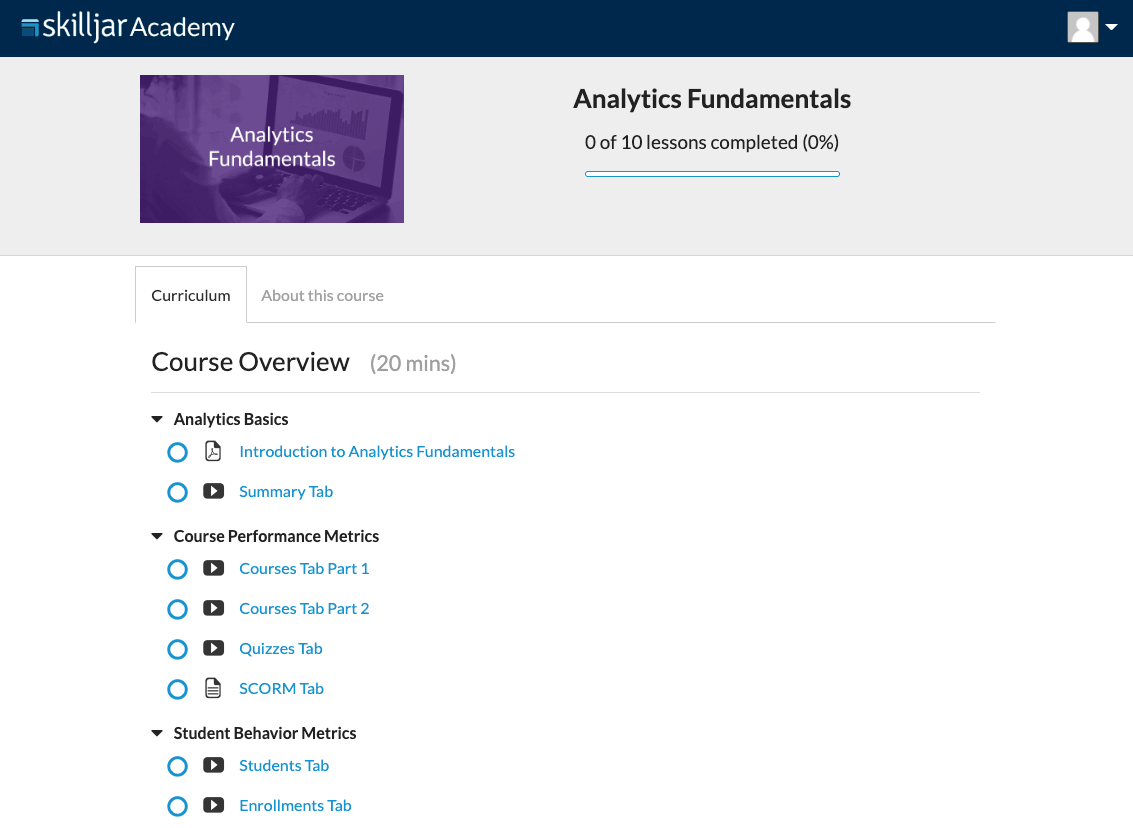Collapse the Analytics Basics section

[x=157, y=420]
